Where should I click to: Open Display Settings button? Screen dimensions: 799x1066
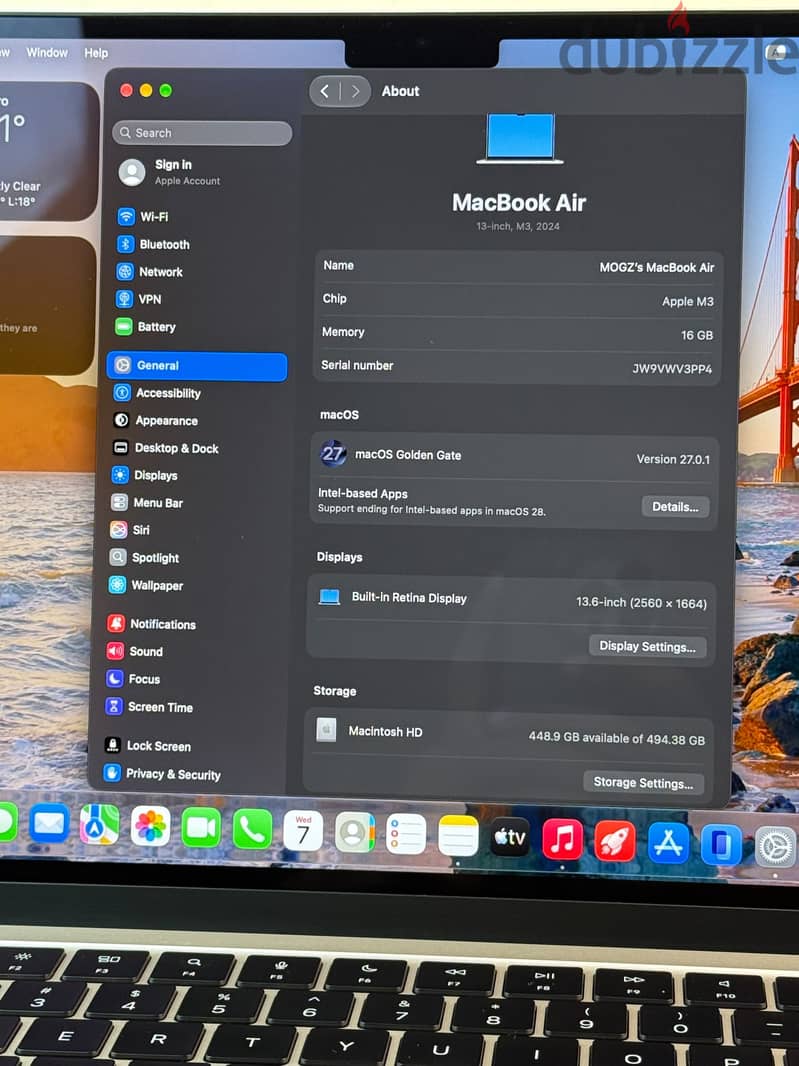click(x=647, y=647)
